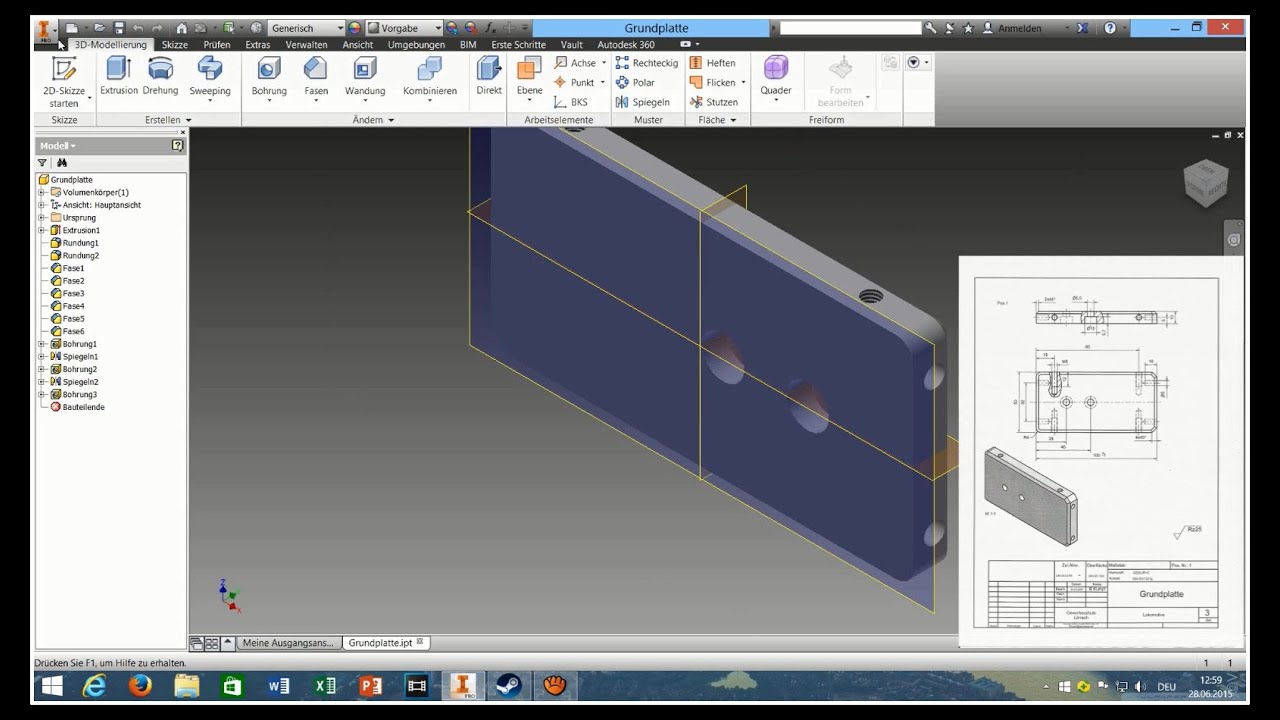This screenshot has height=720, width=1280.
Task: Open the Ändern panel dropdown
Action: point(374,120)
